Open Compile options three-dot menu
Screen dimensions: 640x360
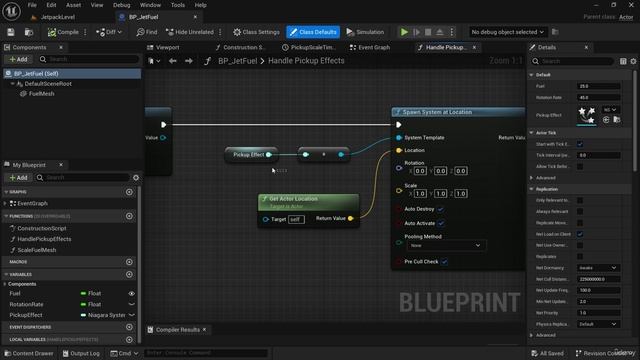pyautogui.click(x=85, y=32)
